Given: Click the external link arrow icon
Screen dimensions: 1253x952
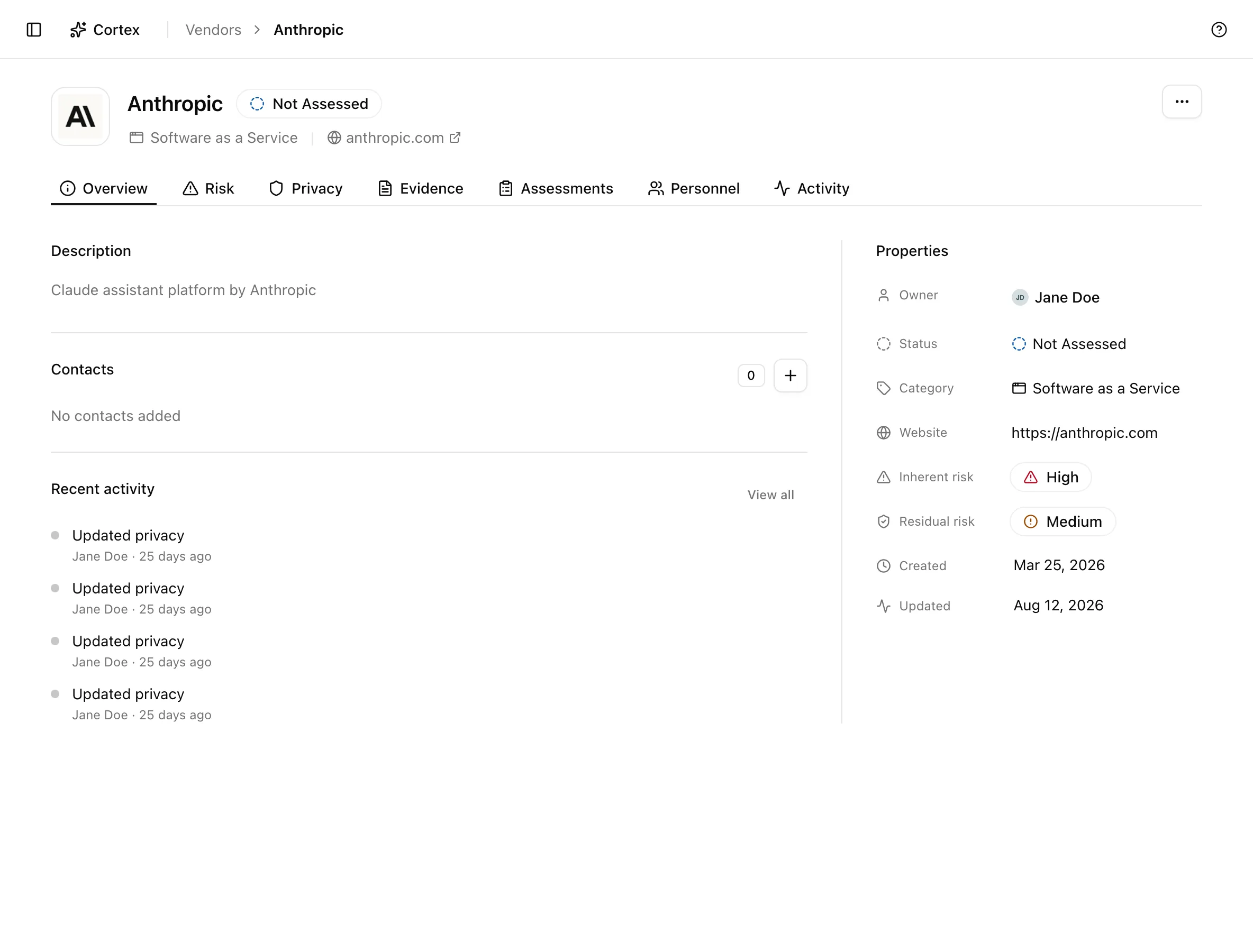Looking at the screenshot, I should click(455, 138).
